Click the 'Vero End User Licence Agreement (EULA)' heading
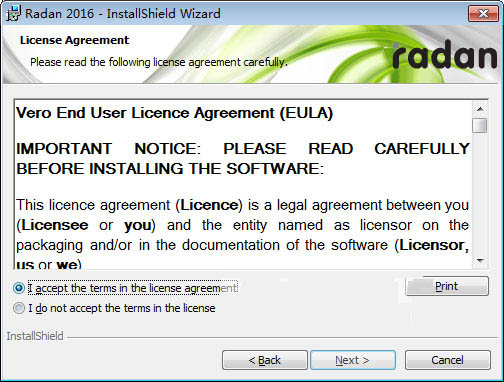Screen dimensions: 504x382 click(174, 113)
